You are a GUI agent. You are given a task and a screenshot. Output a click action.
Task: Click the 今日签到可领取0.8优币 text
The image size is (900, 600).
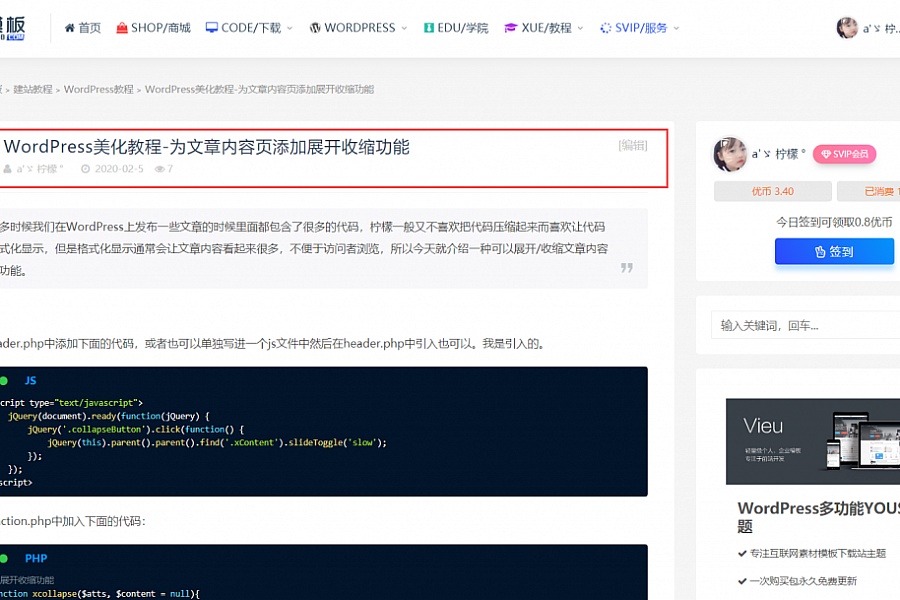coord(834,222)
